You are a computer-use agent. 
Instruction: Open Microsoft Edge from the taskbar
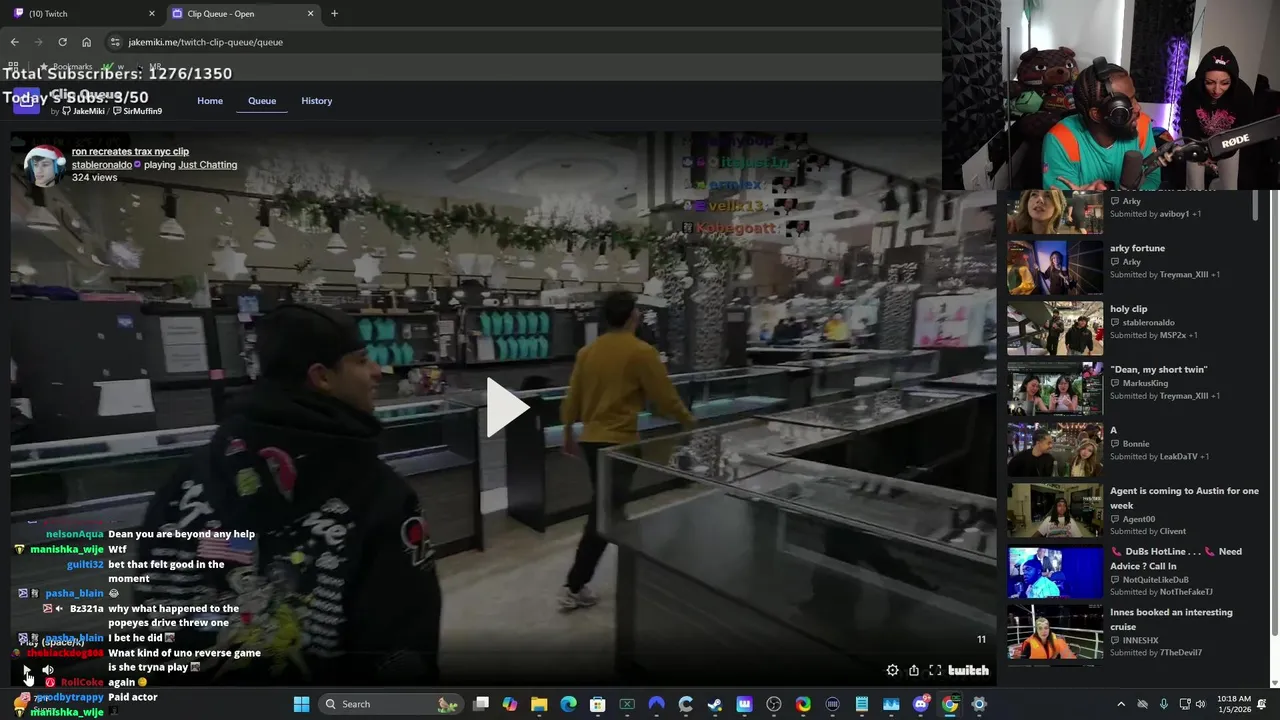[x=568, y=704]
